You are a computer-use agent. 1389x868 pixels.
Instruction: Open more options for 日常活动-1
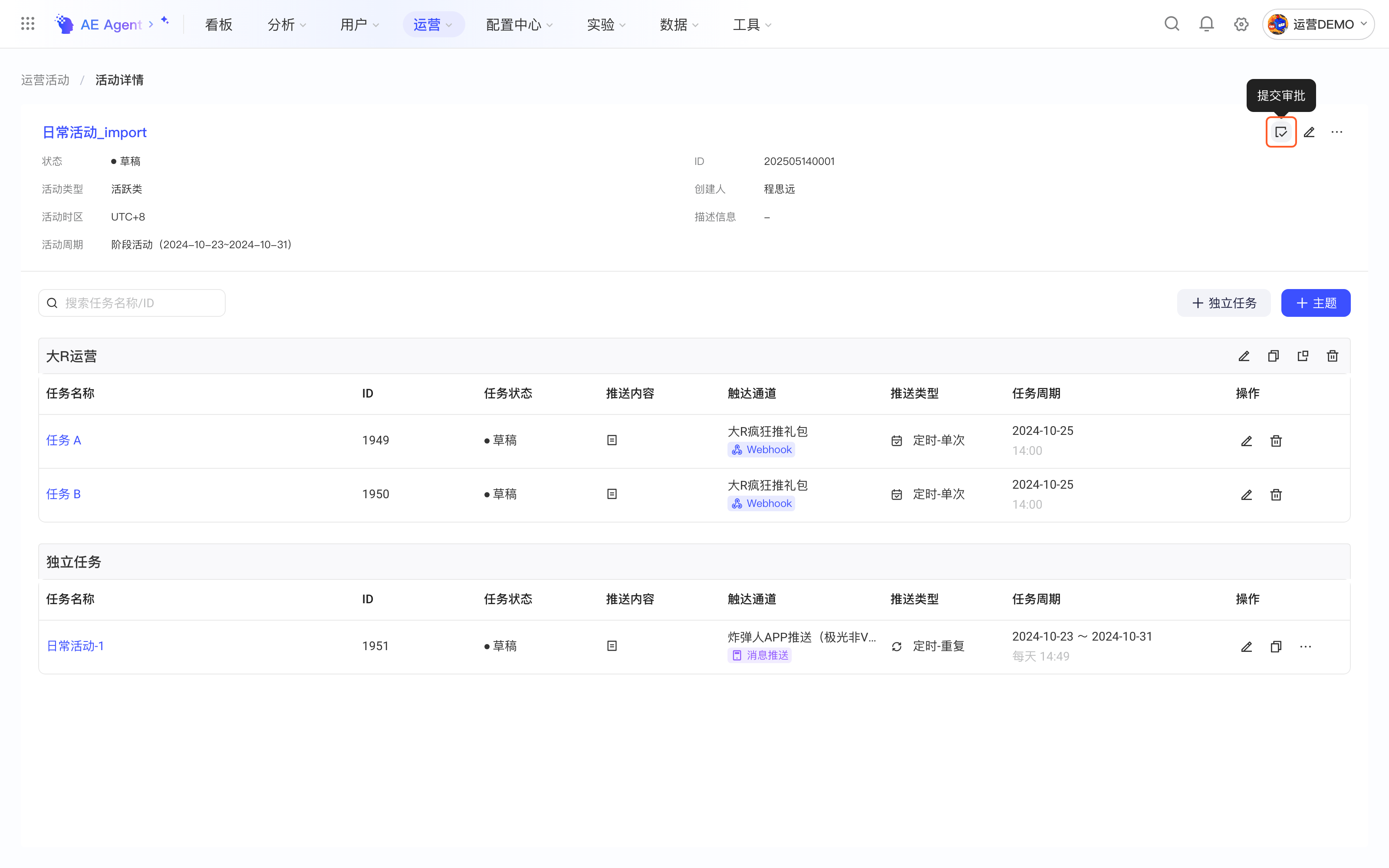tap(1305, 646)
